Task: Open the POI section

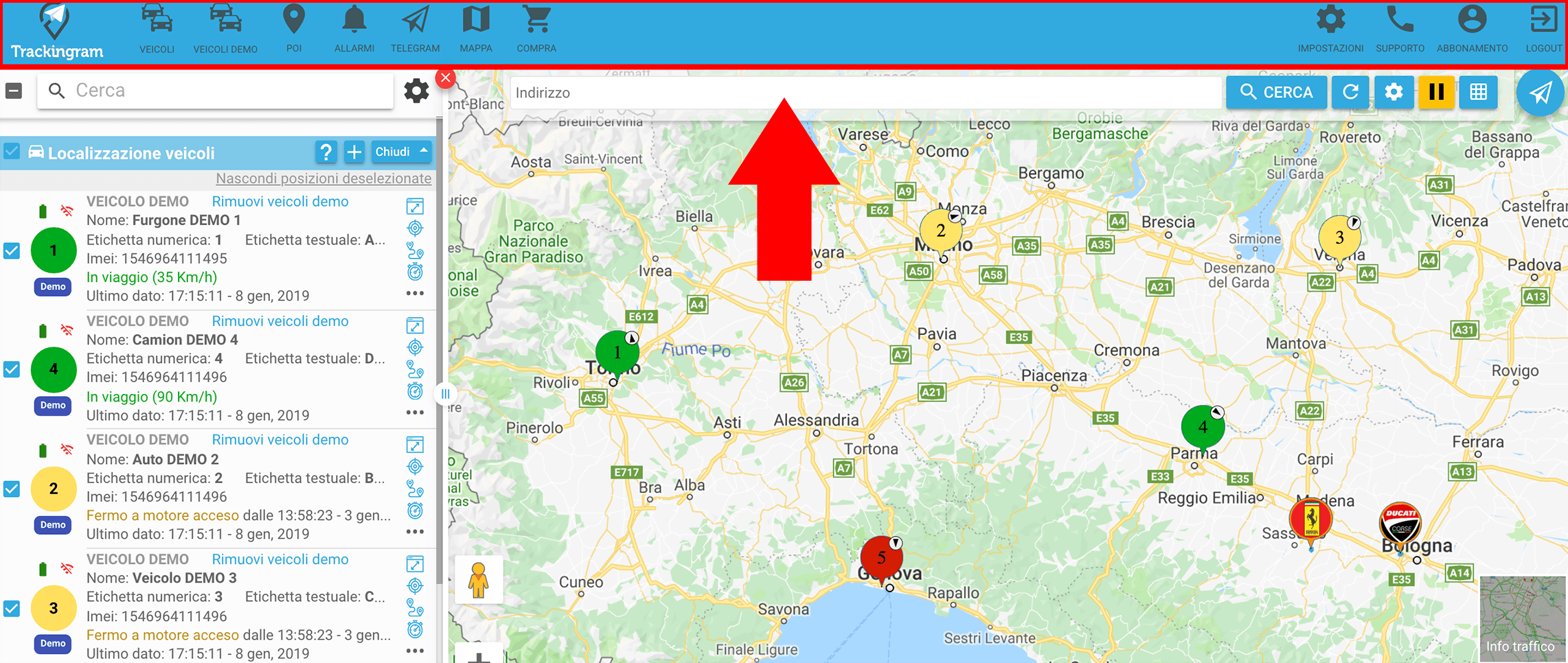Action: click(294, 29)
